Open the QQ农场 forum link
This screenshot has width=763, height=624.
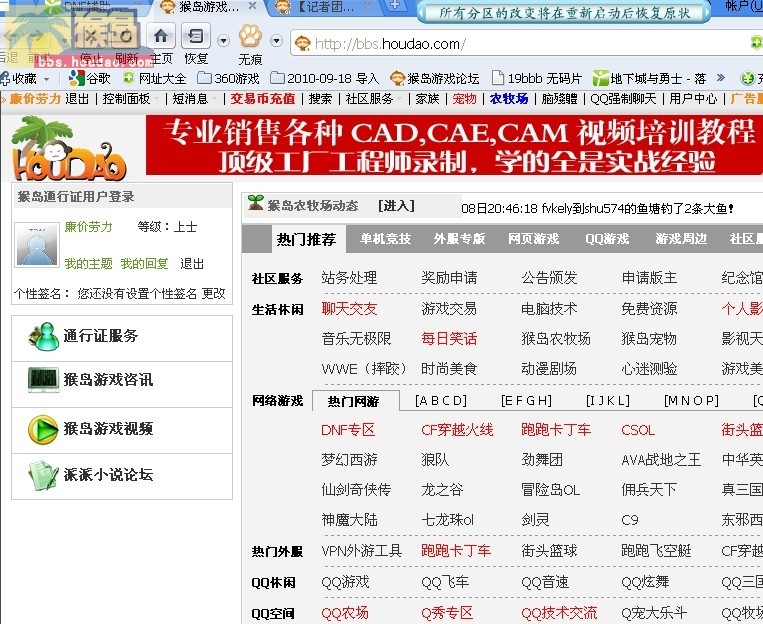(345, 613)
